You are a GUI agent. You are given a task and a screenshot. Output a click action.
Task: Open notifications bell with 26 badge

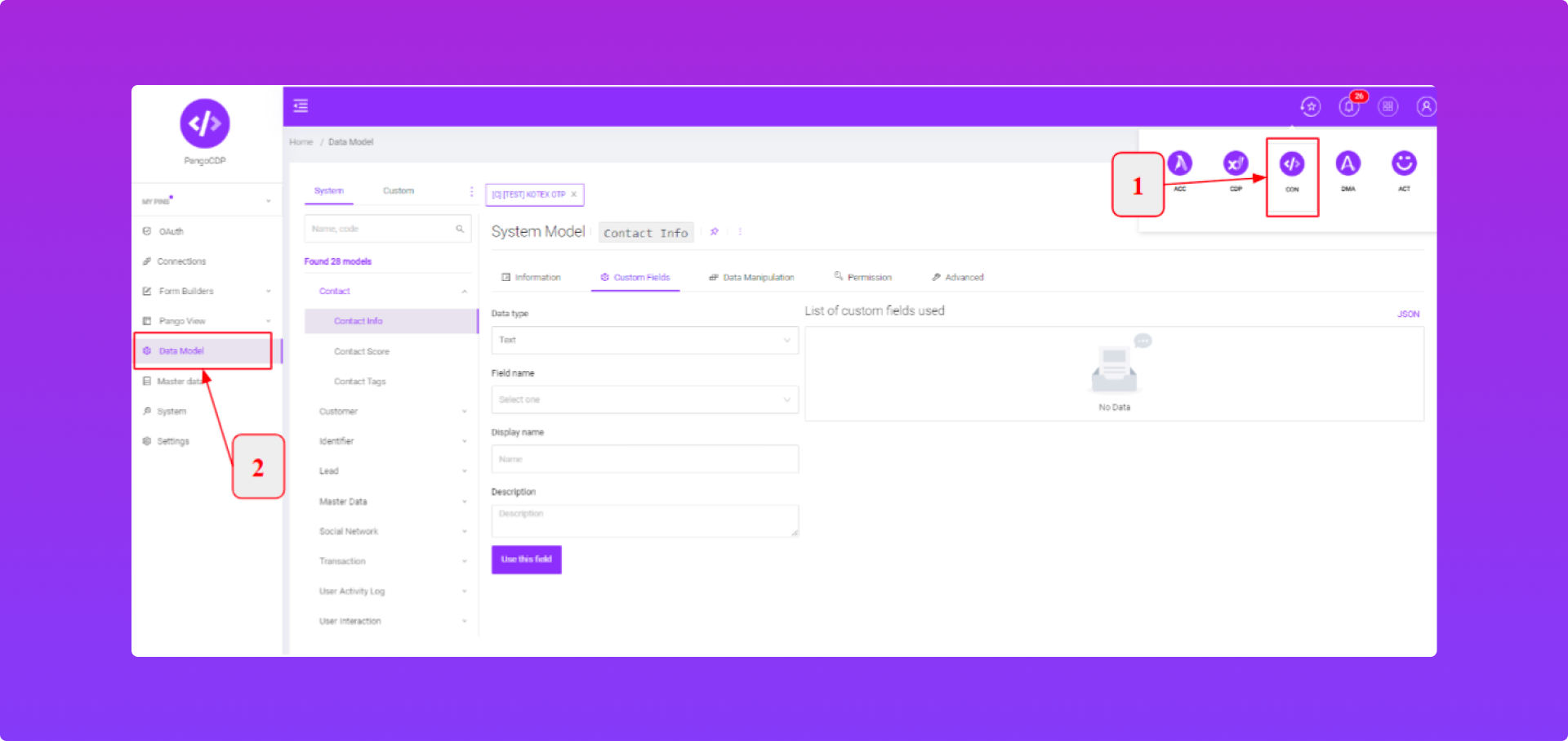[1349, 107]
